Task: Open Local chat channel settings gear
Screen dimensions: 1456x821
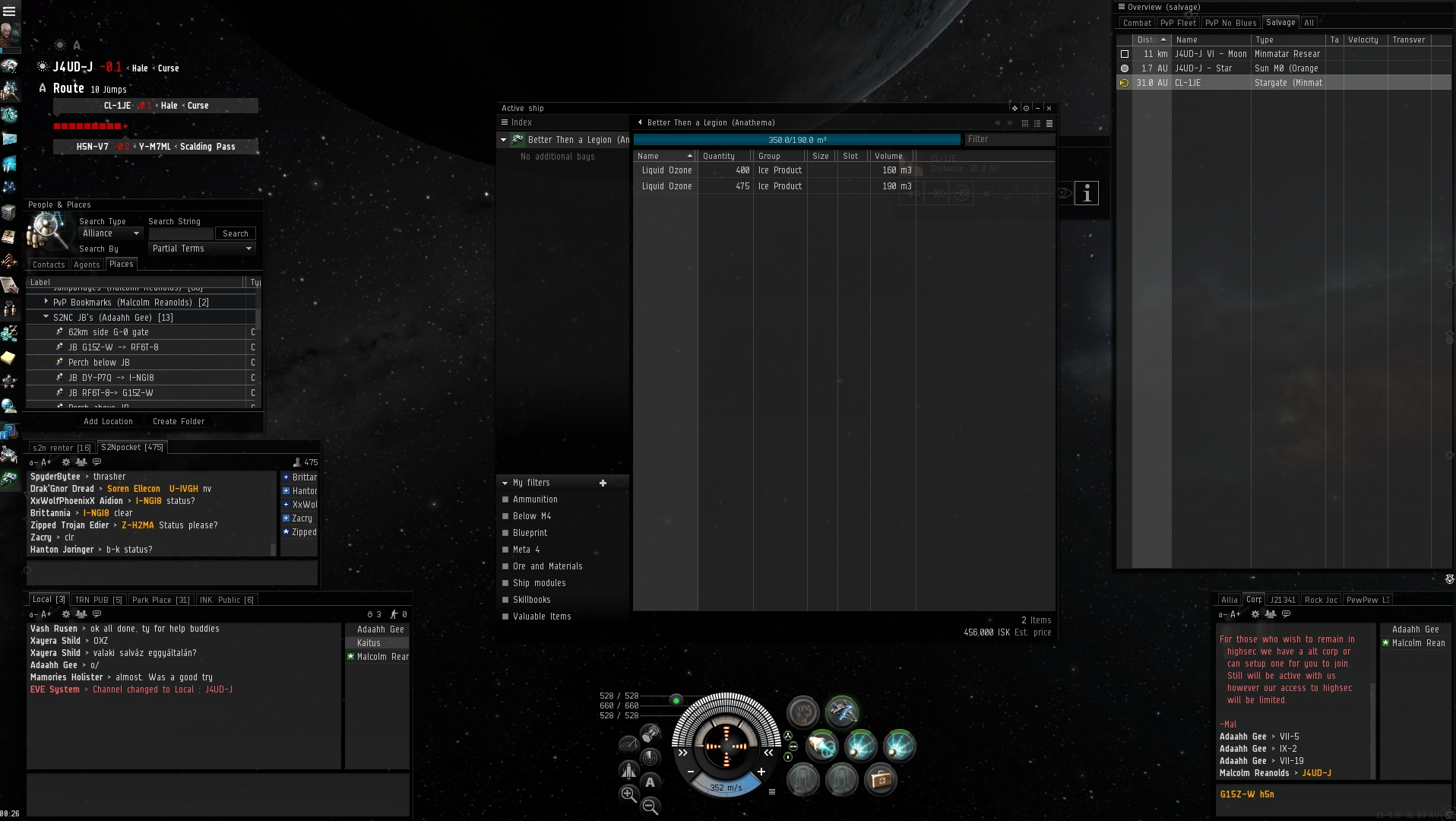Action: (x=66, y=614)
